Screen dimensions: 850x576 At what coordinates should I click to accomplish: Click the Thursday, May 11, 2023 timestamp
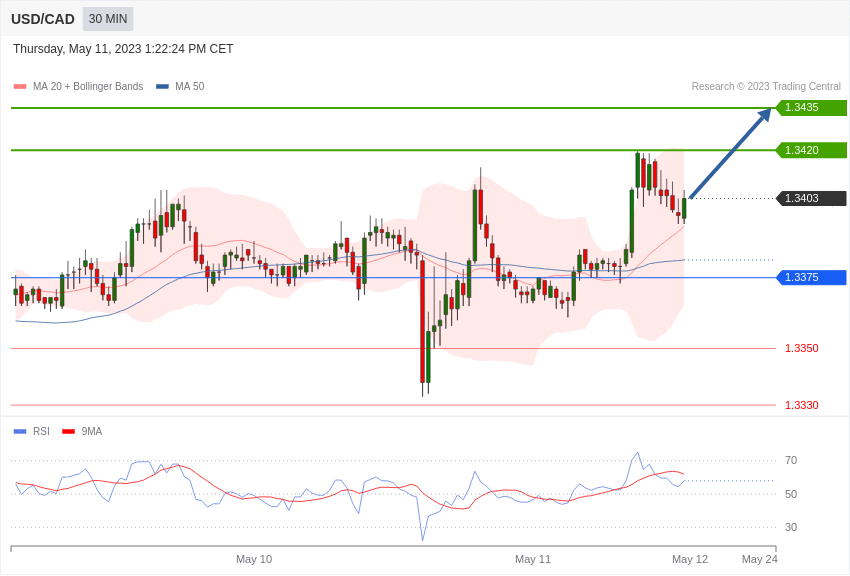[x=123, y=49]
